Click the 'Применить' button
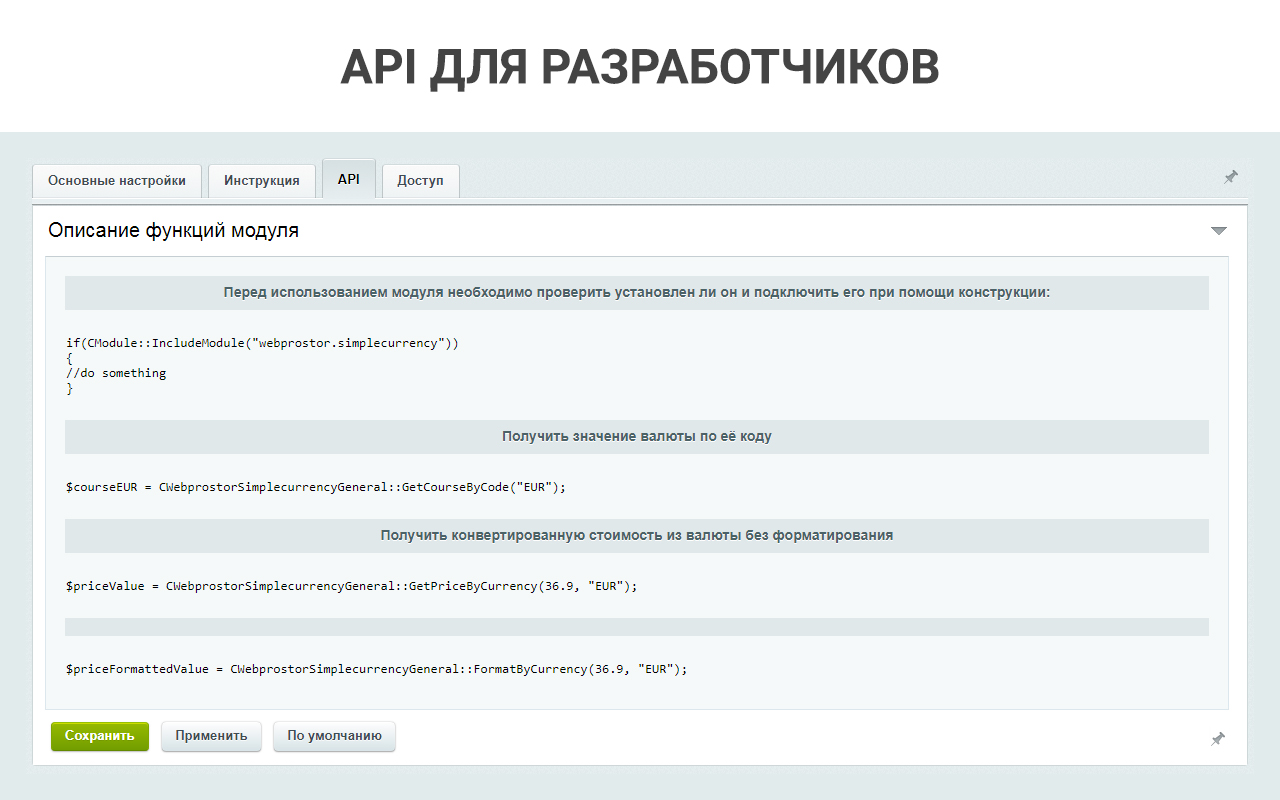Image resolution: width=1280 pixels, height=800 pixels. [211, 736]
